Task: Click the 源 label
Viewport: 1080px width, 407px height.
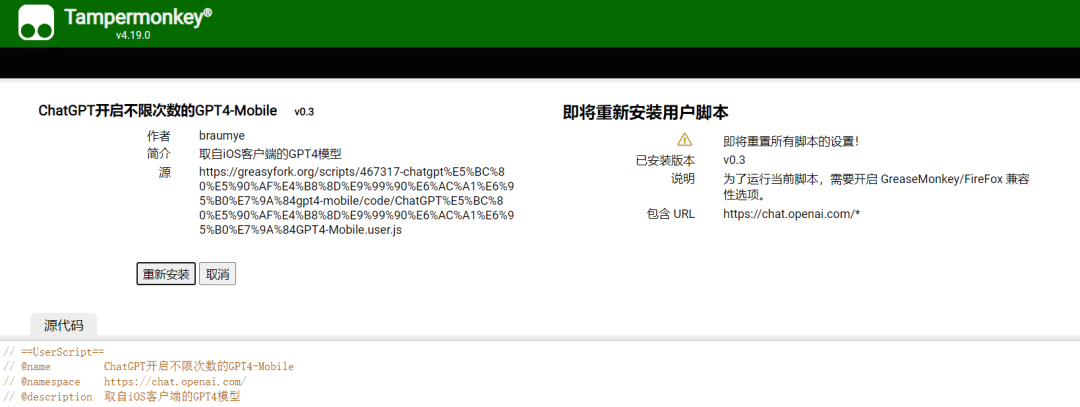Action: tap(165, 172)
